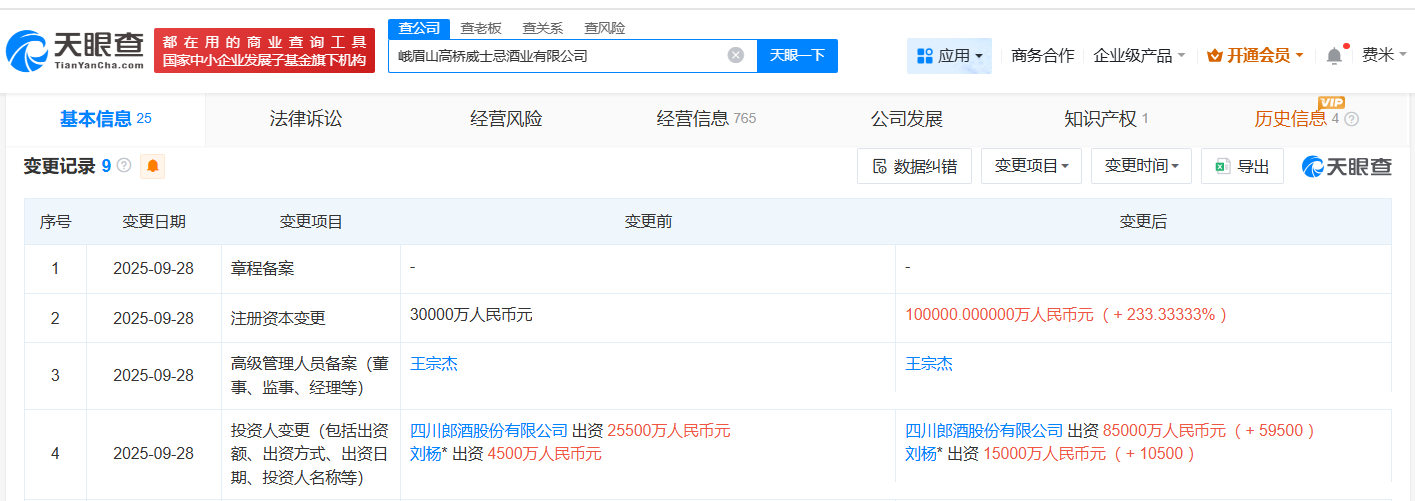This screenshot has width=1415, height=501.
Task: Open the 变更时间 filter dropdown
Action: 1141,167
